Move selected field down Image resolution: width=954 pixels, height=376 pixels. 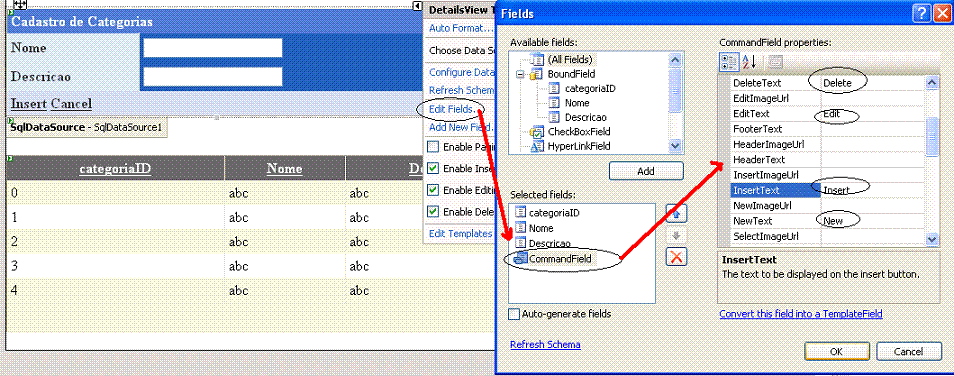click(x=677, y=235)
